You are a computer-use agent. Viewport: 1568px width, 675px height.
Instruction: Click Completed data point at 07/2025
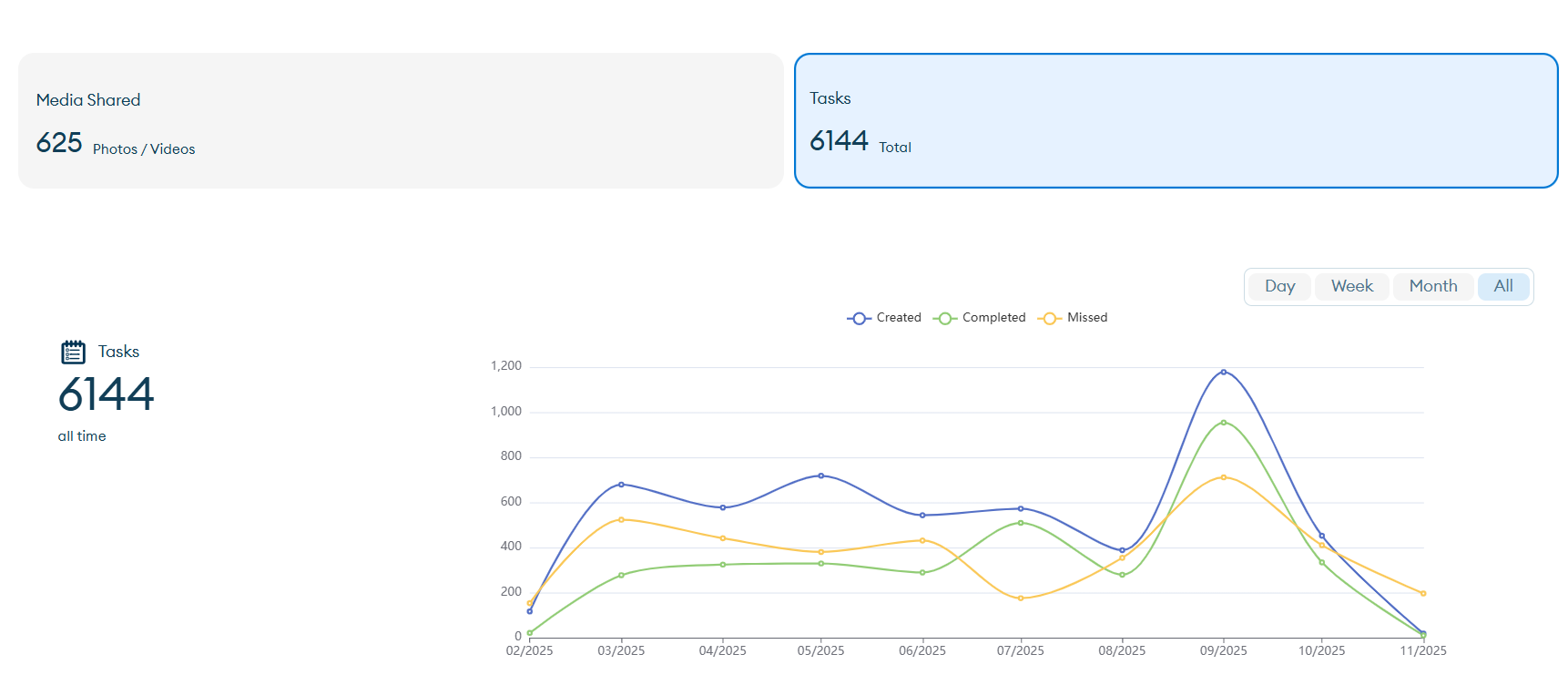1021,523
